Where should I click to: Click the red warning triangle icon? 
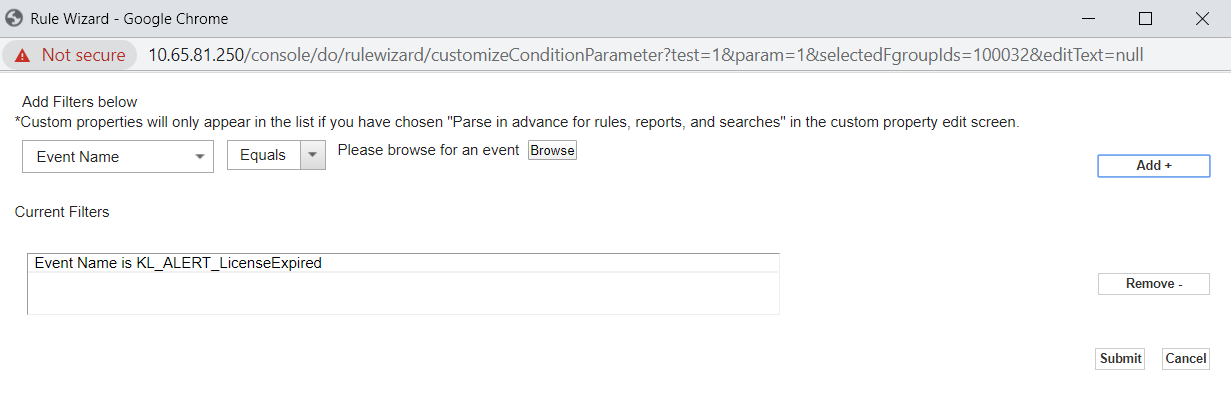[22, 55]
